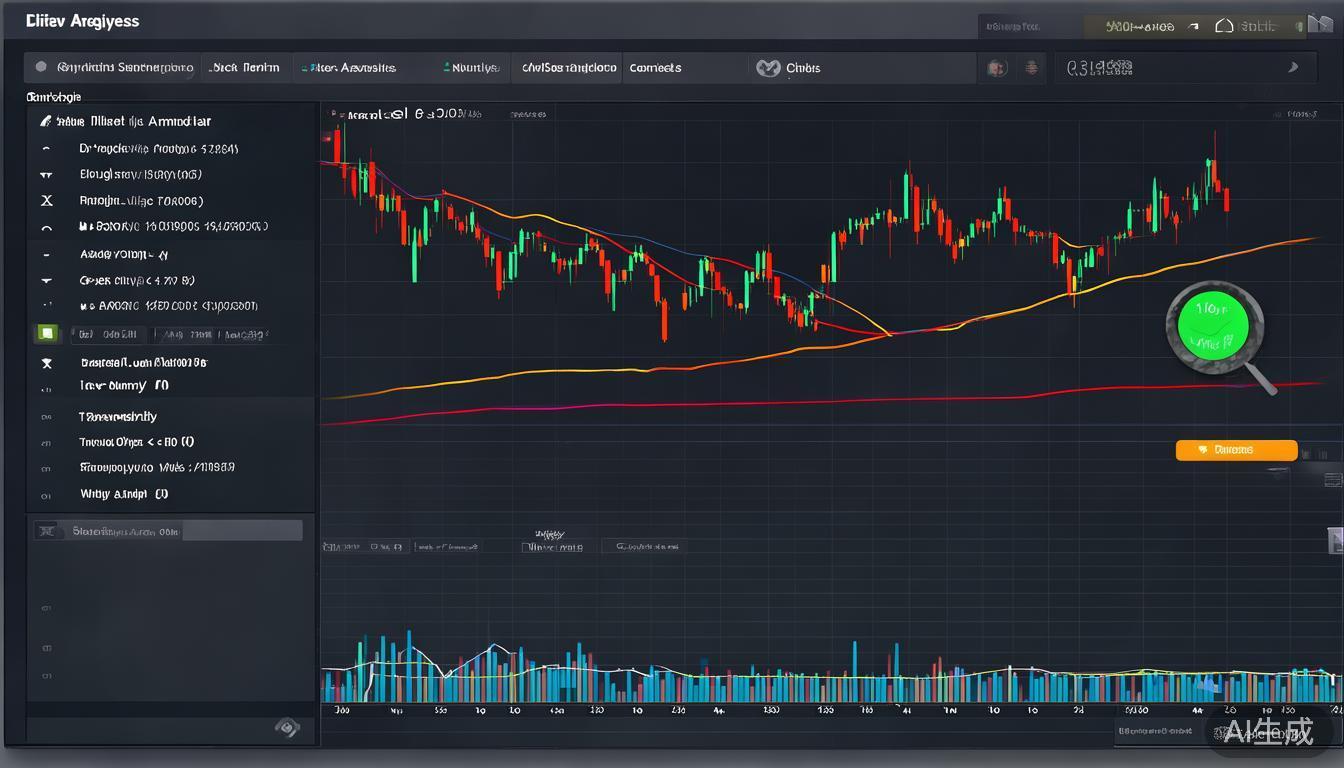1344x768 pixels.
Task: Click the pencil icon in the sidebar header
Action: click(x=45, y=121)
